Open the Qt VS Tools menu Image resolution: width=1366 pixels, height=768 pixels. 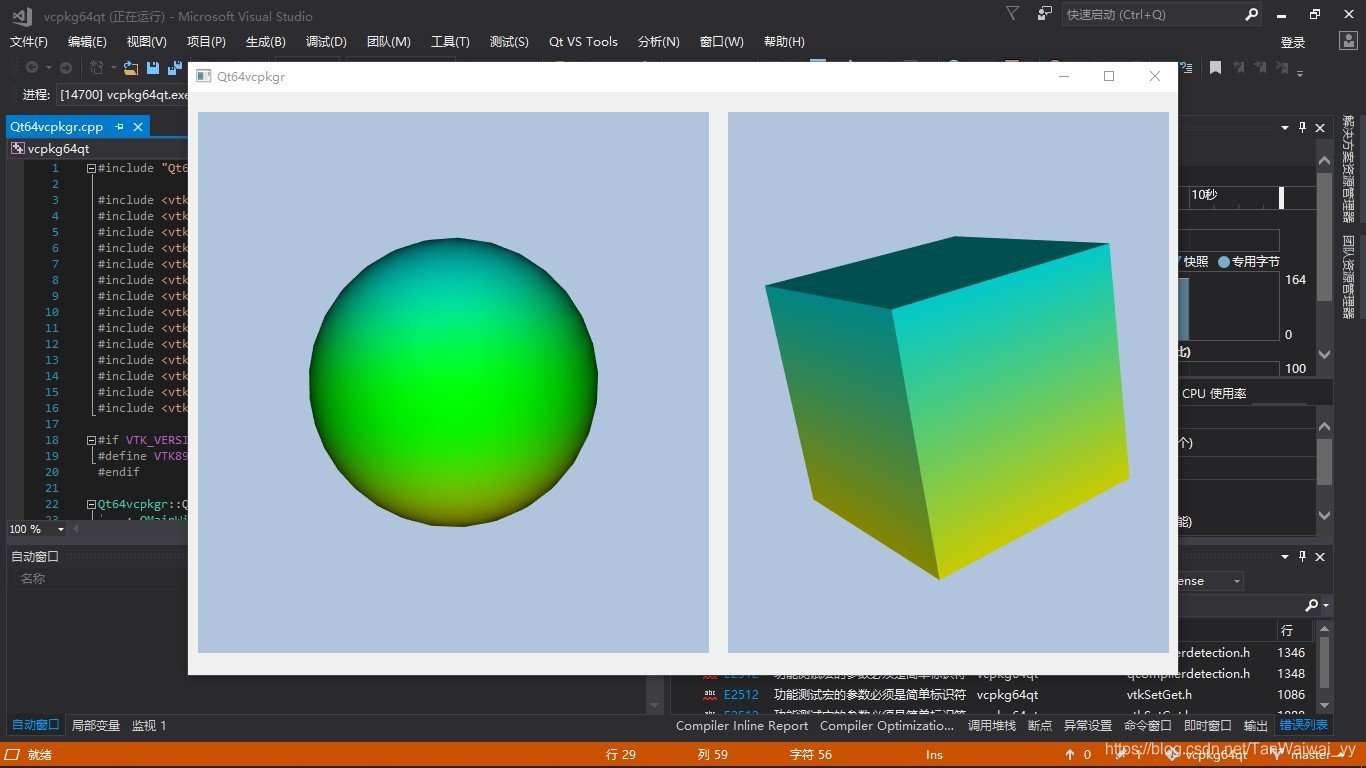tap(583, 41)
